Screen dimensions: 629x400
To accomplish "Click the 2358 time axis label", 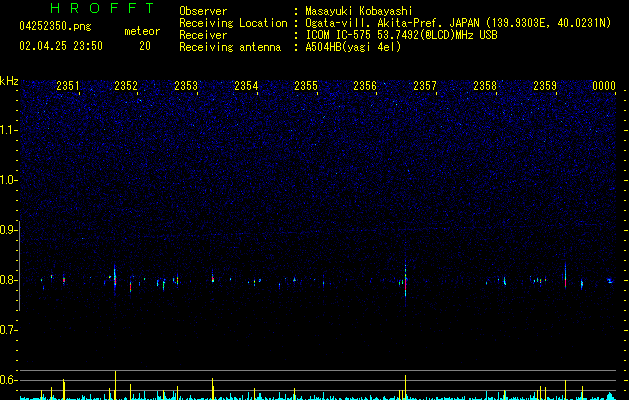I will coord(485,85).
